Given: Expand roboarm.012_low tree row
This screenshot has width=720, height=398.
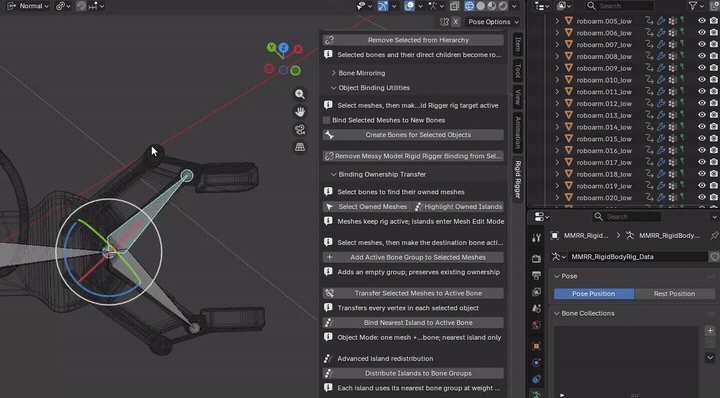Looking at the screenshot, I should tap(557, 103).
